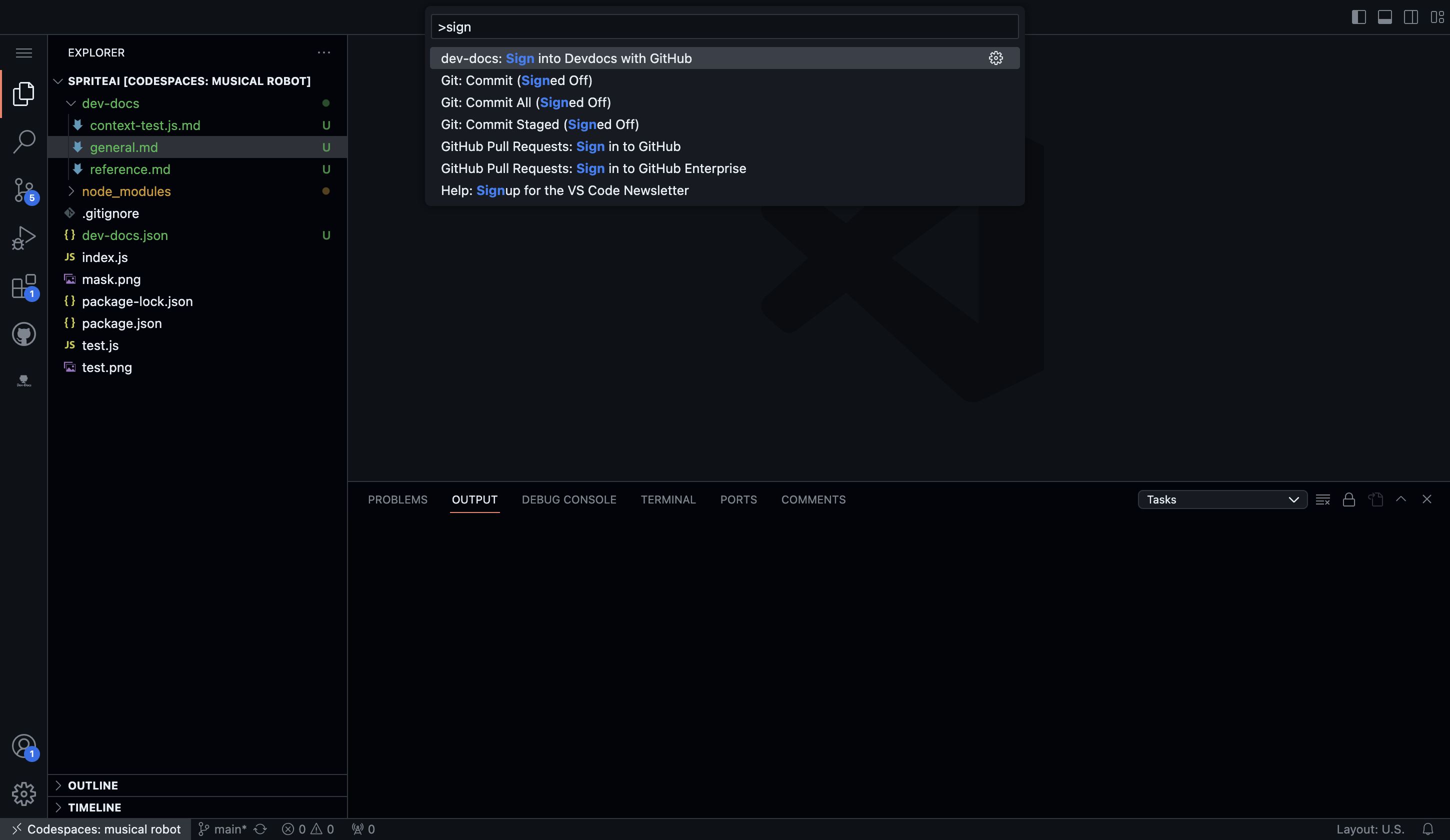Open the Source Control view
1450x840 pixels.
coord(23,190)
